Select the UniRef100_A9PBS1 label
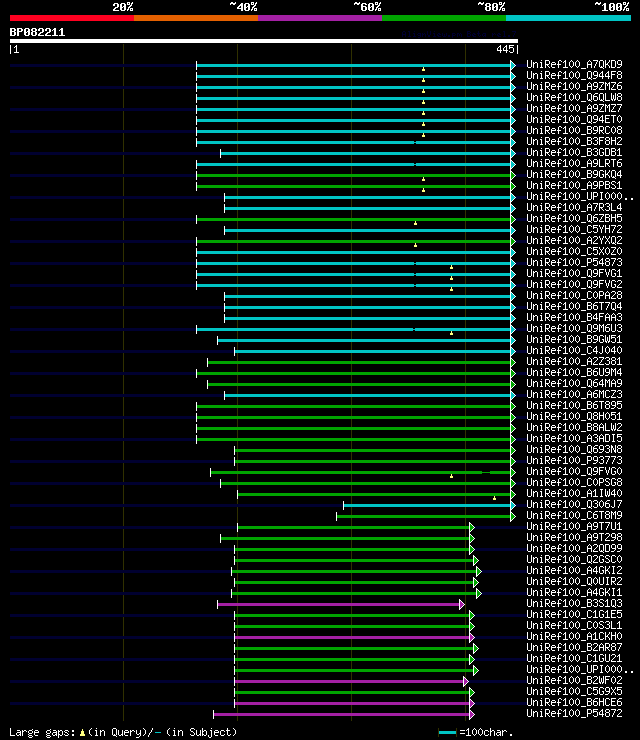 coord(574,185)
